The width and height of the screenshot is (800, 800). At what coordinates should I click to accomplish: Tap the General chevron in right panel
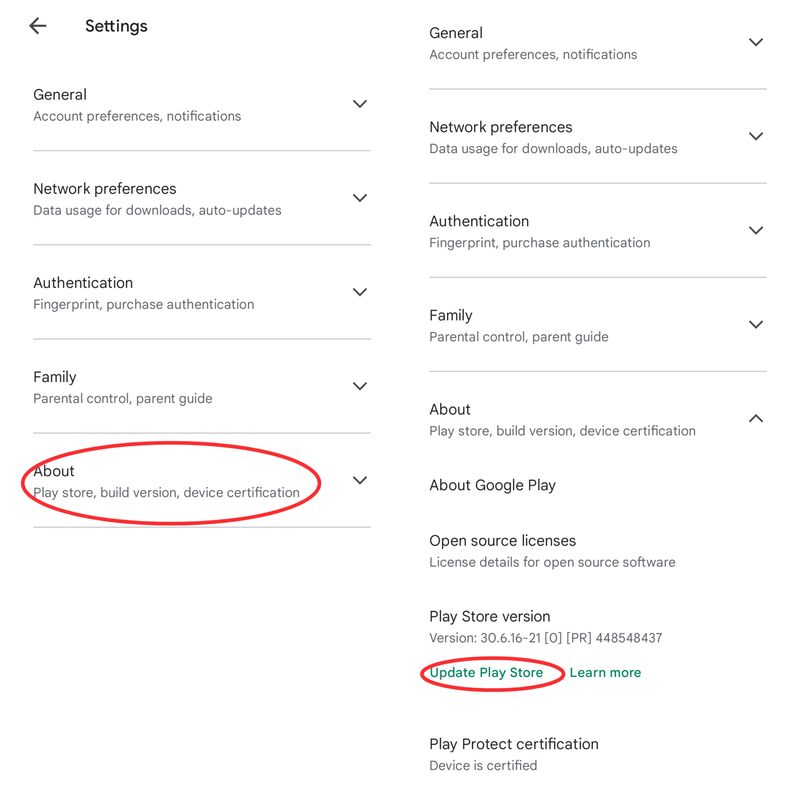point(757,41)
